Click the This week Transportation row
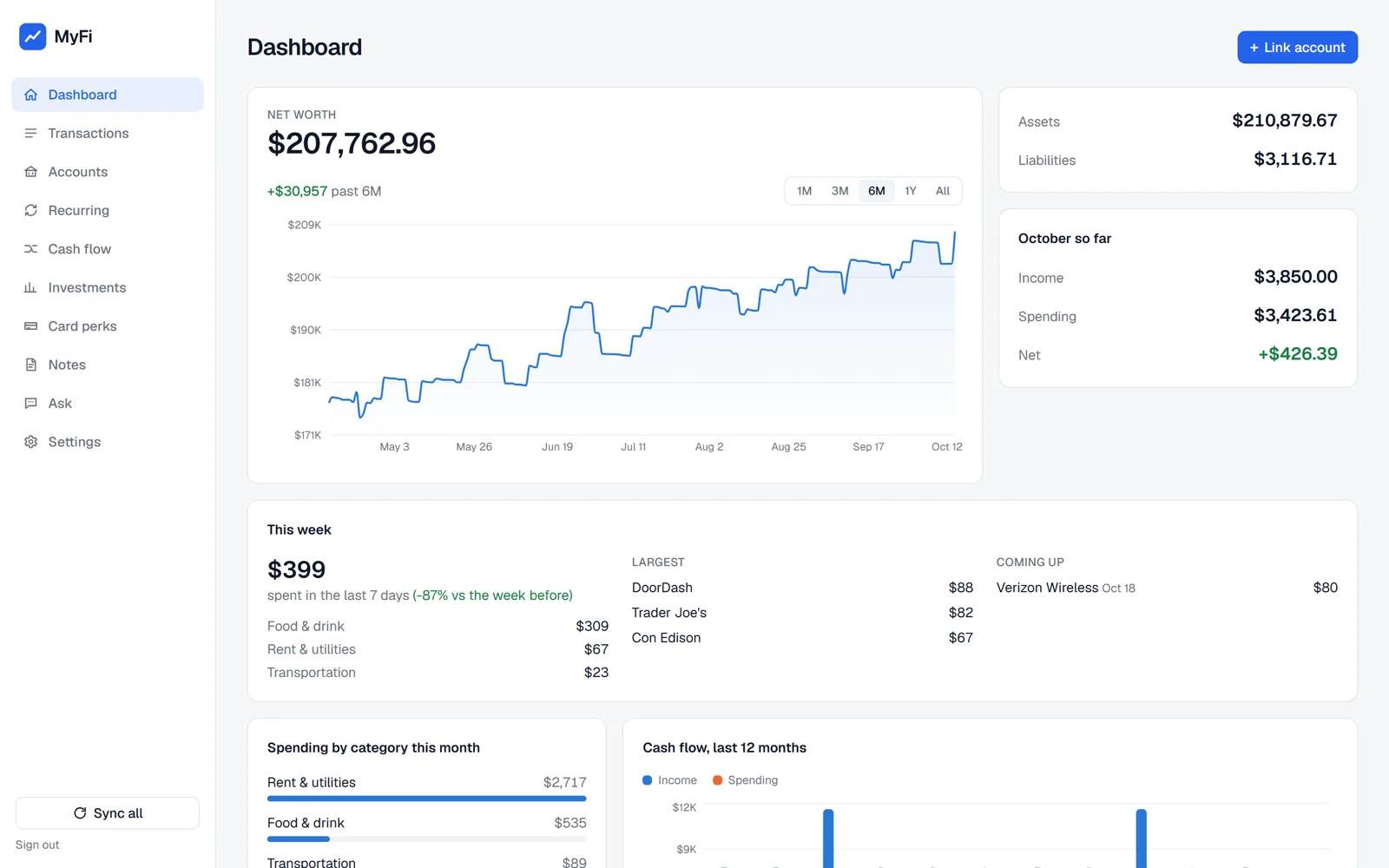This screenshot has height=868, width=1389. click(438, 673)
